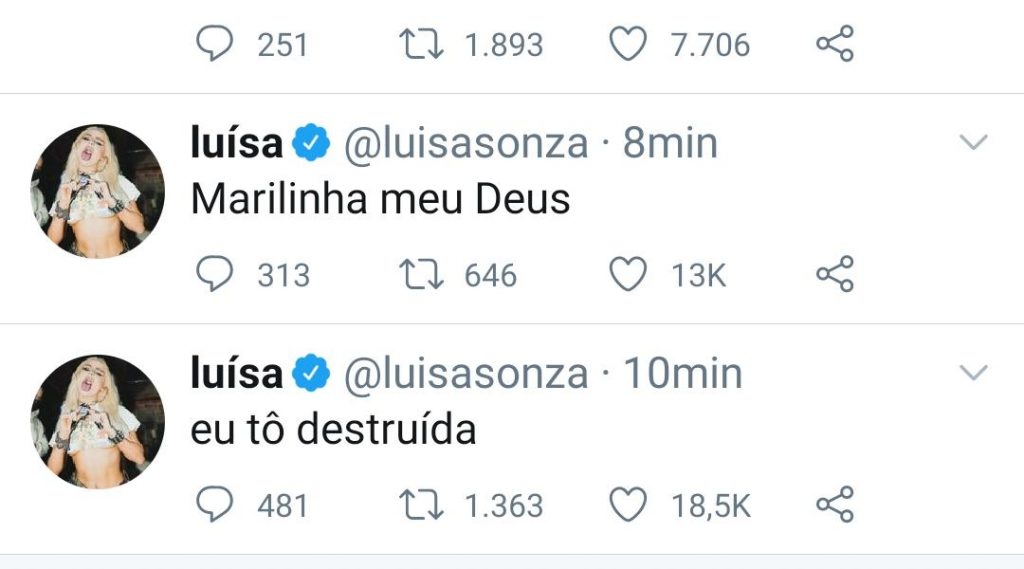
Task: Click the "luísa" display name on 8min tweet
Action: click(x=237, y=144)
